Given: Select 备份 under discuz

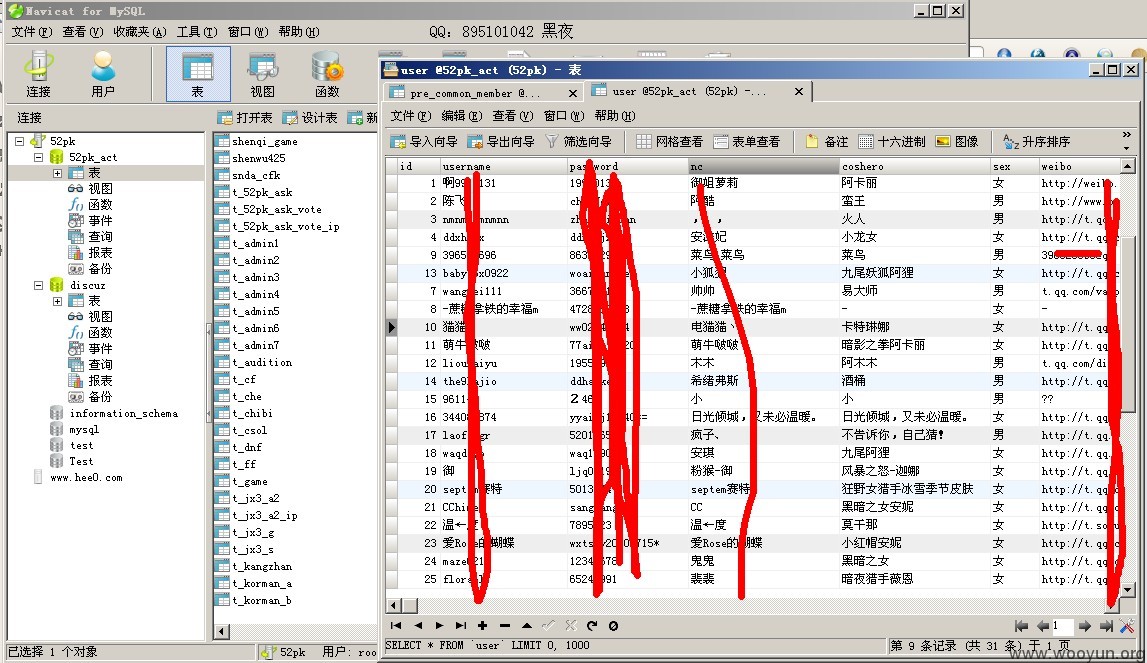Looking at the screenshot, I should tap(100, 397).
